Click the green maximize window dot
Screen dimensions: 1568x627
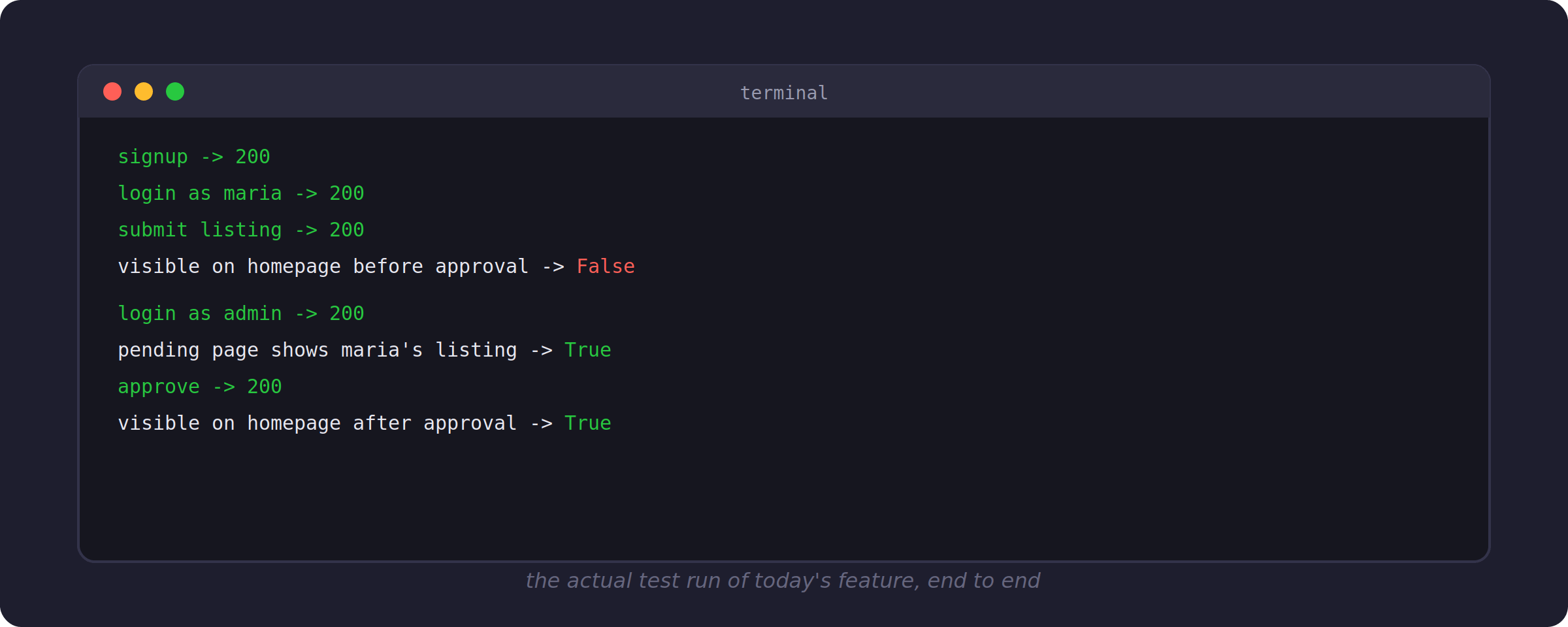coord(175,91)
